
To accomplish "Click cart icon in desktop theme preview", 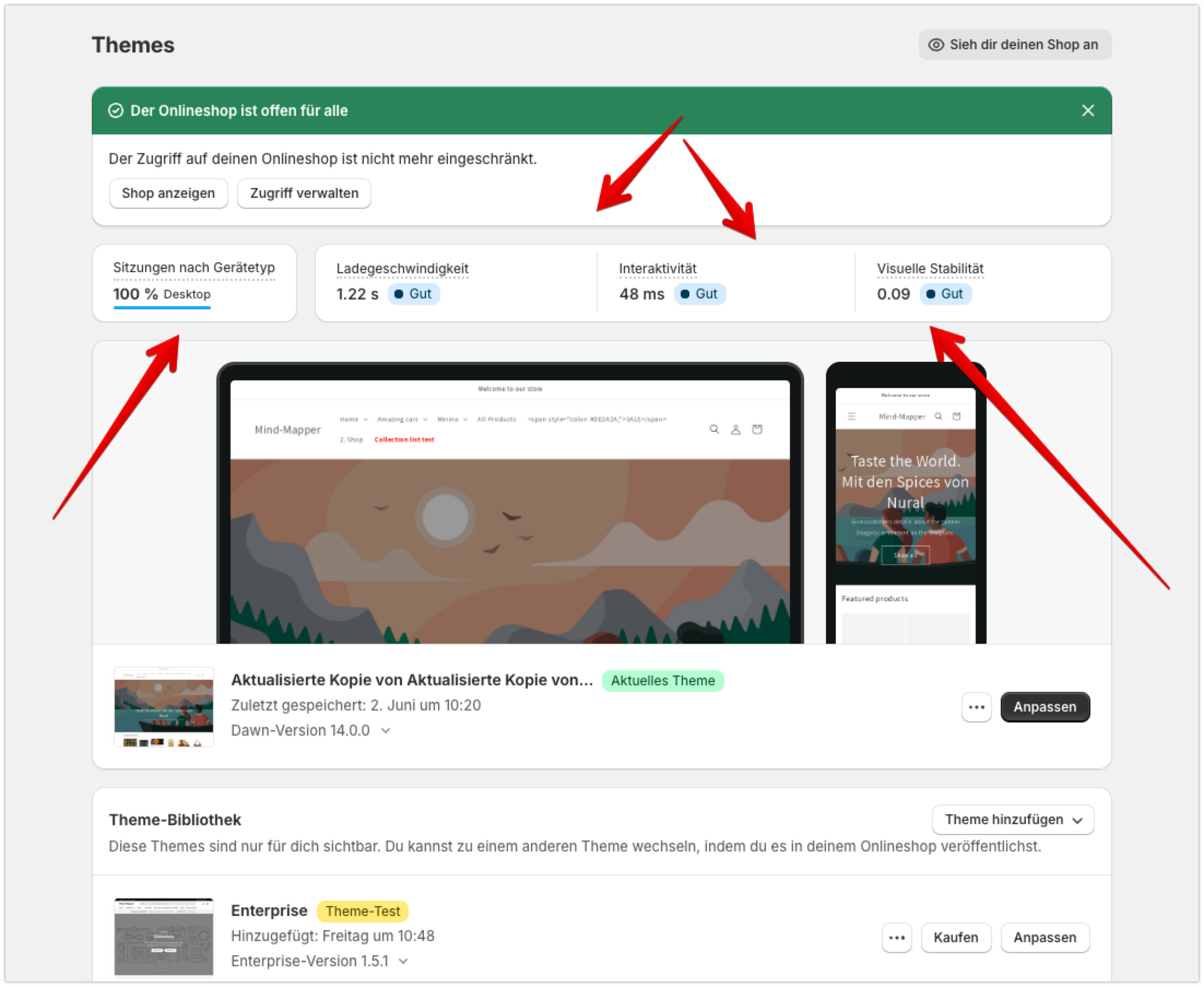I will pyautogui.click(x=757, y=429).
